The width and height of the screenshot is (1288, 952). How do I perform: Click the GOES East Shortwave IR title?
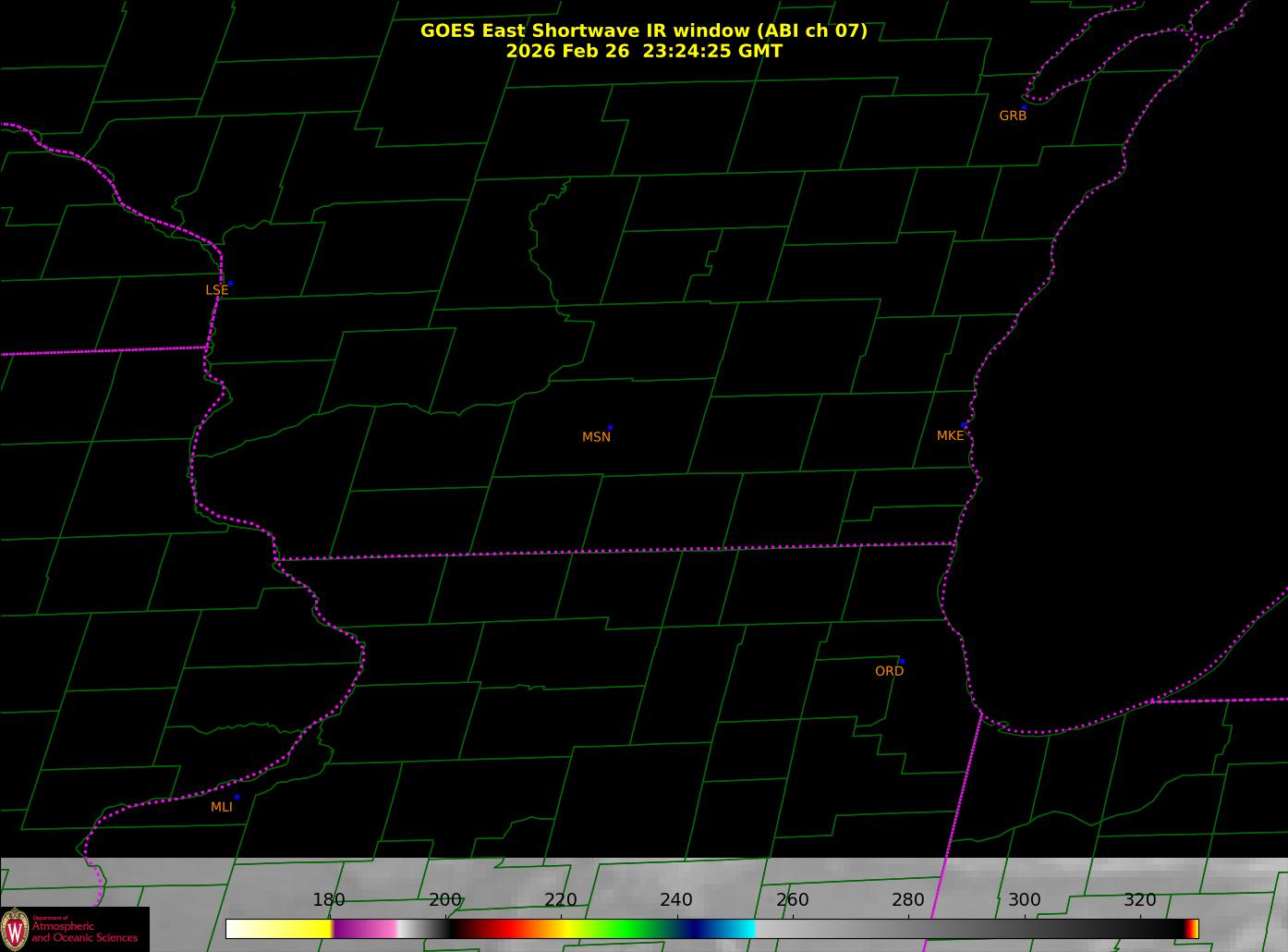643,31
